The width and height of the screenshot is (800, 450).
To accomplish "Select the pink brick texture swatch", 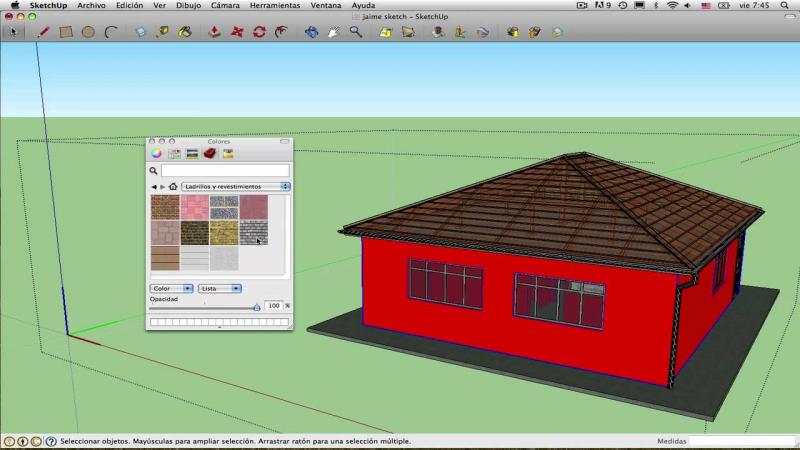I will 195,207.
